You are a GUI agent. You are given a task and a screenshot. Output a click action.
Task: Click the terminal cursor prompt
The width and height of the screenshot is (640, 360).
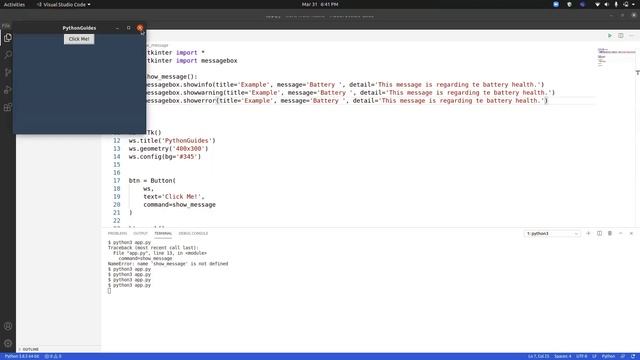(x=109, y=291)
